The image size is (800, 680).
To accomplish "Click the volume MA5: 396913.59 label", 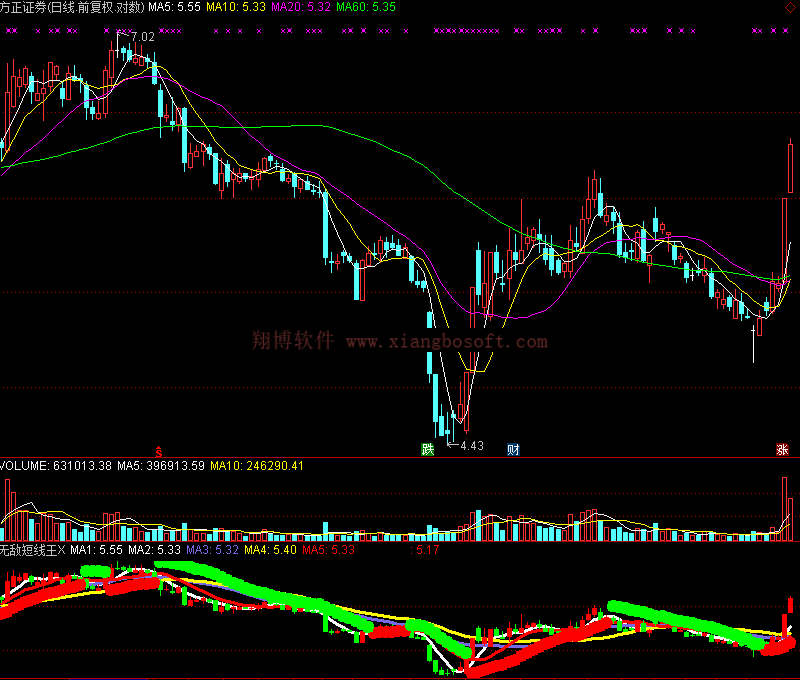I will (x=161, y=466).
